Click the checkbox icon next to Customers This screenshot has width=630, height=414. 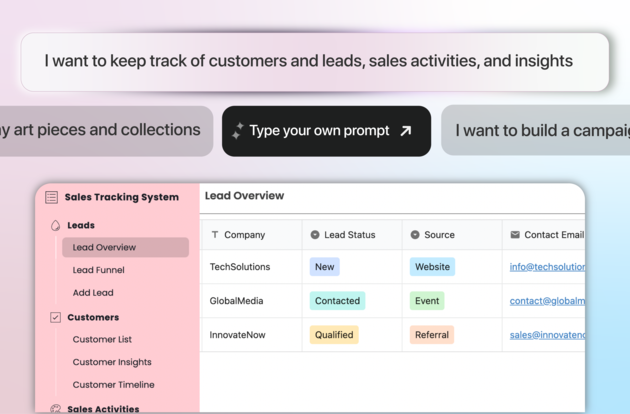pos(55,317)
